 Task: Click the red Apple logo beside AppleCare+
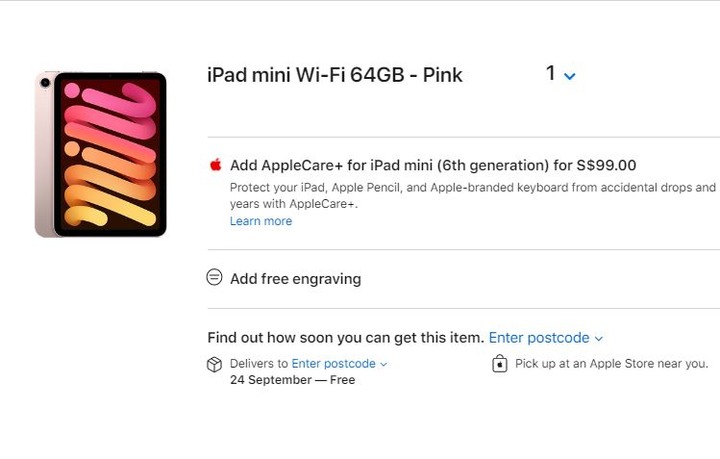[215, 165]
